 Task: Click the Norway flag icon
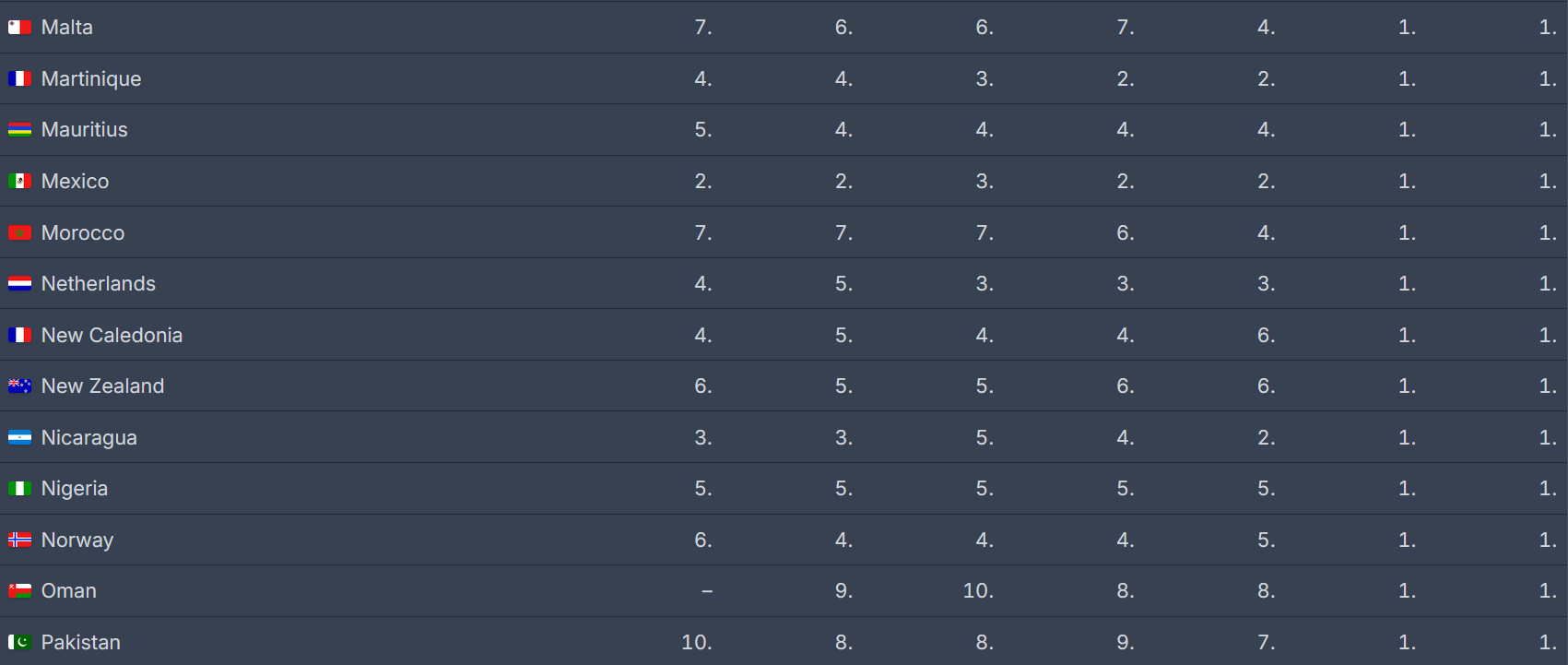tap(19, 540)
